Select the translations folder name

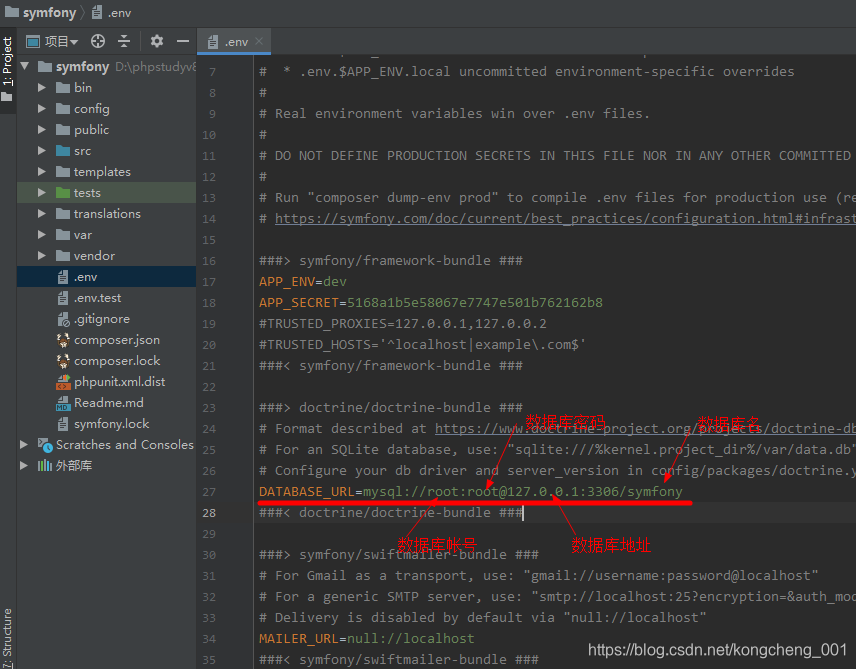107,214
